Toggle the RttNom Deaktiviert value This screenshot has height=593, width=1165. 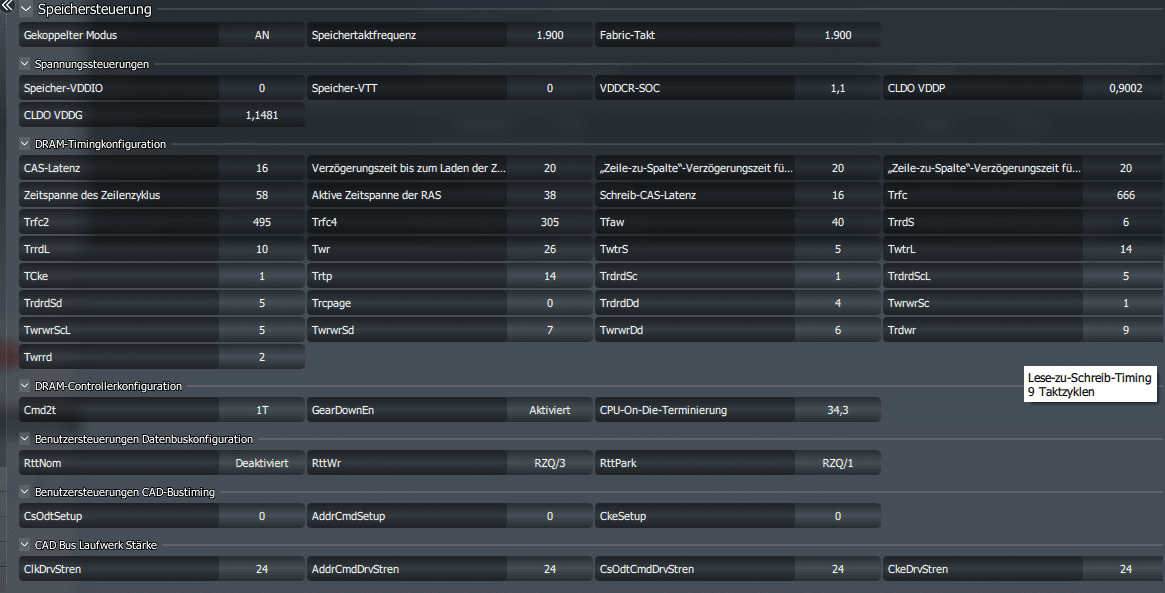(262, 463)
